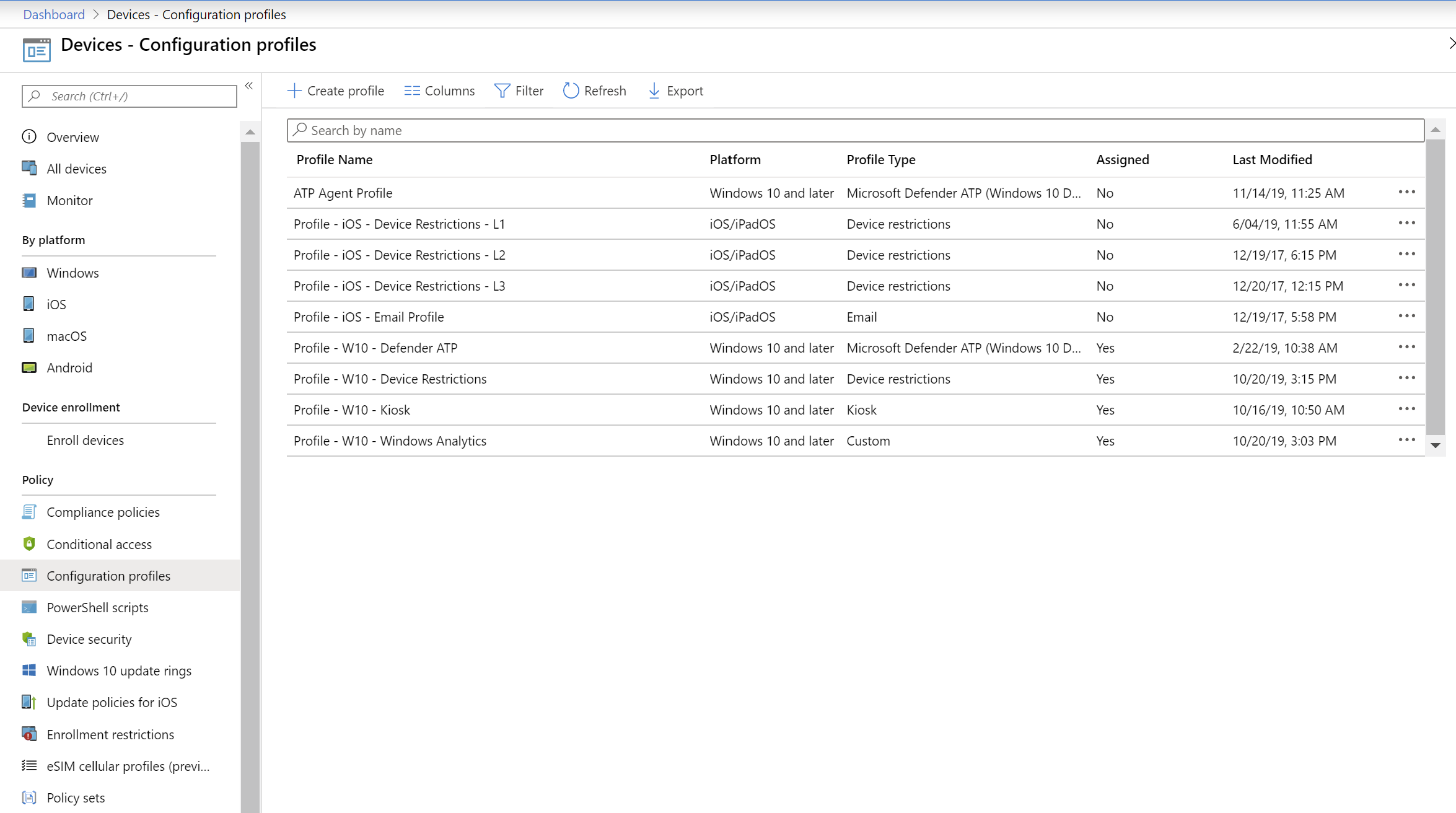Click the Android platform icon

coord(29,367)
